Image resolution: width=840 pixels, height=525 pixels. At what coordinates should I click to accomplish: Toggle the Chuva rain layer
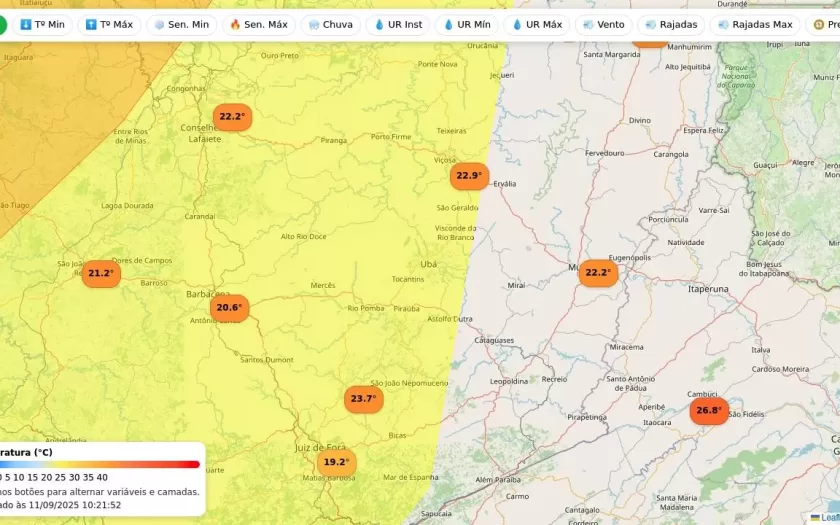331,24
